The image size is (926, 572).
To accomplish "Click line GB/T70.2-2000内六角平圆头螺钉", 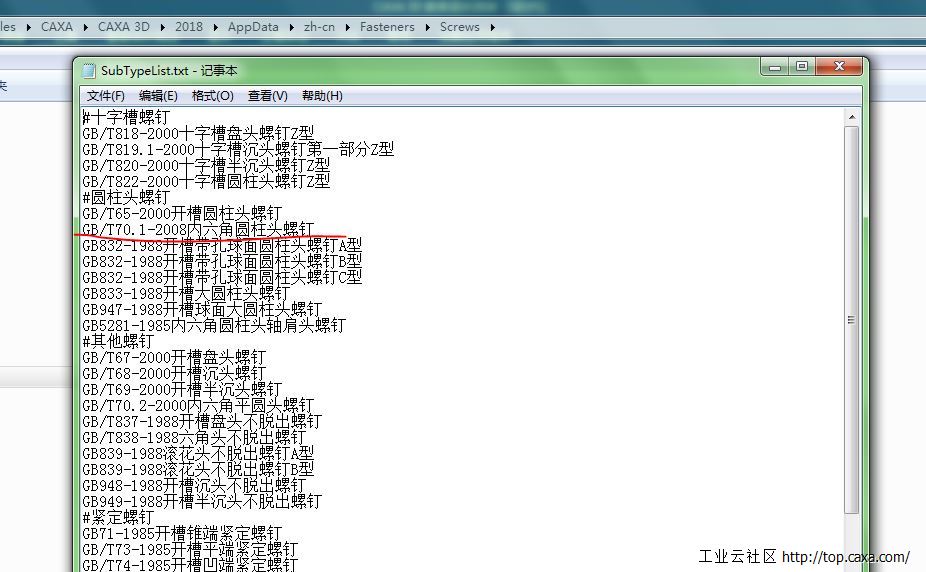I will tap(198, 405).
